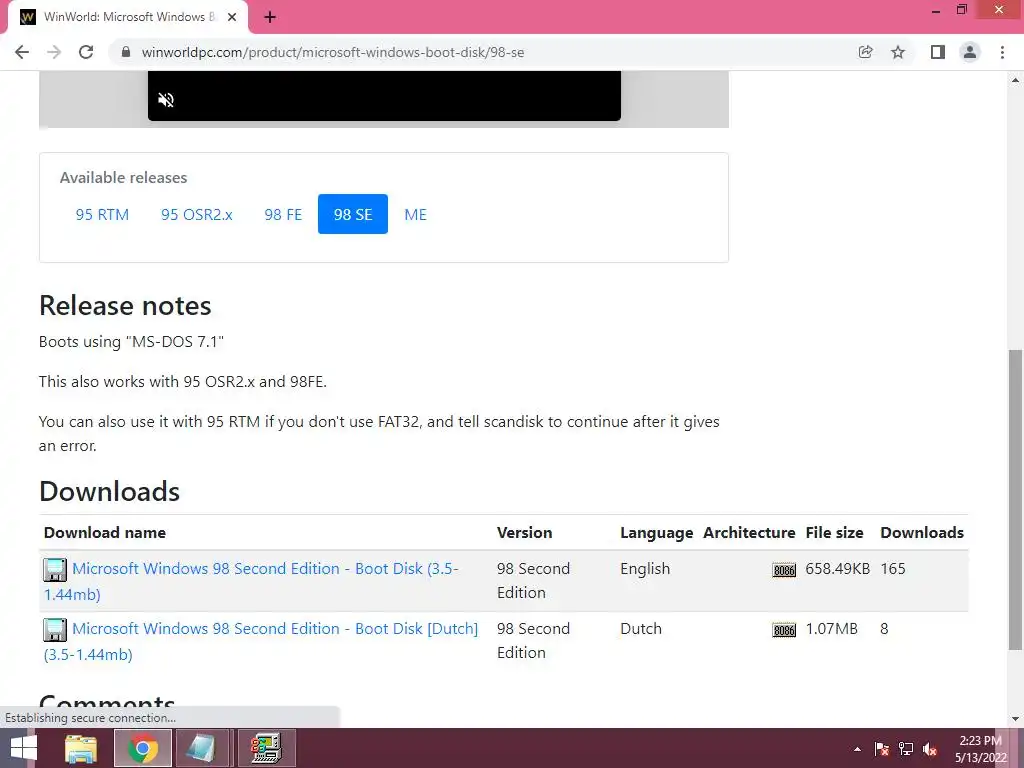Click the Downloads column header
The height and width of the screenshot is (768, 1024).
922,533
